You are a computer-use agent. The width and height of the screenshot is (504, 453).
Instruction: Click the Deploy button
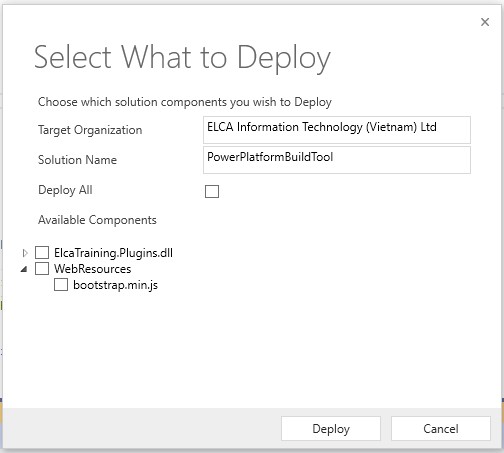331,428
